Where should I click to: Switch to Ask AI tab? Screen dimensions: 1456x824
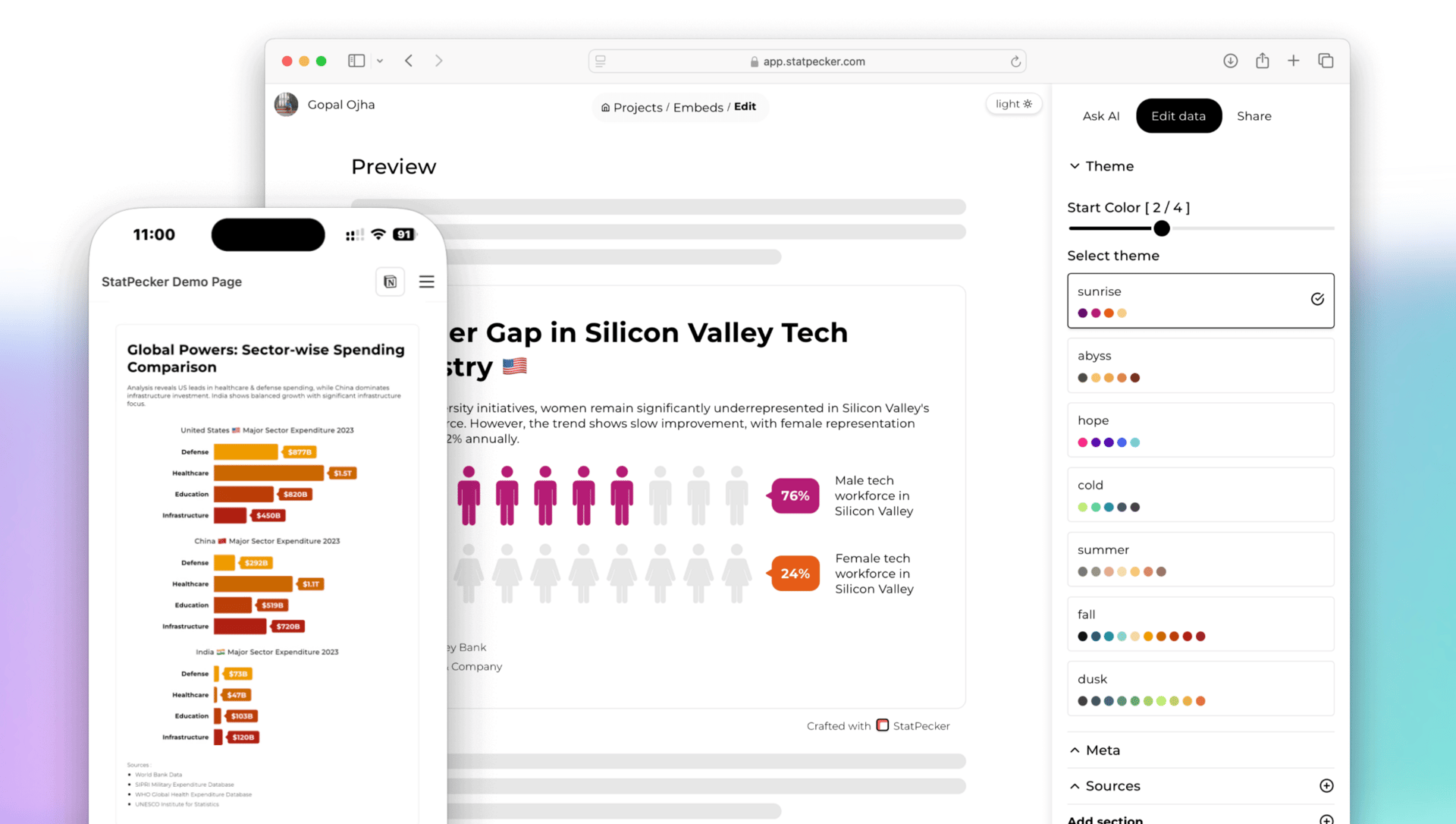(1101, 116)
